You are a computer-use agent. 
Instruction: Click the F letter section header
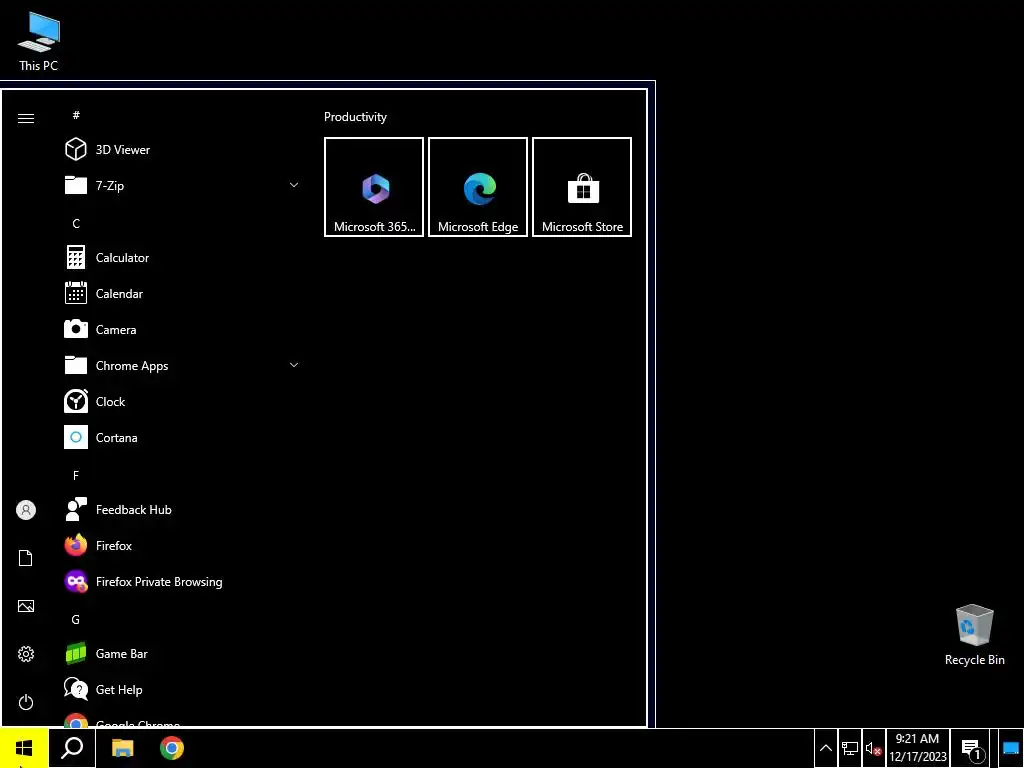[76, 475]
